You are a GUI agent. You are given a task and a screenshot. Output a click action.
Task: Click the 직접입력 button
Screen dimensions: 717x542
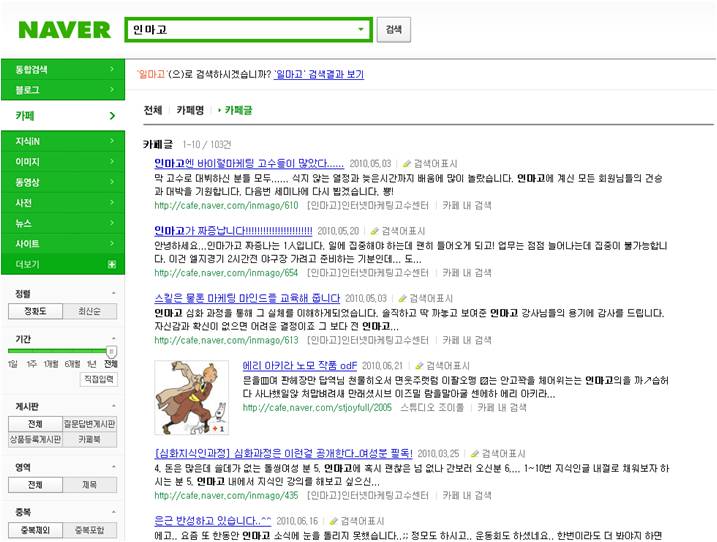(x=99, y=379)
